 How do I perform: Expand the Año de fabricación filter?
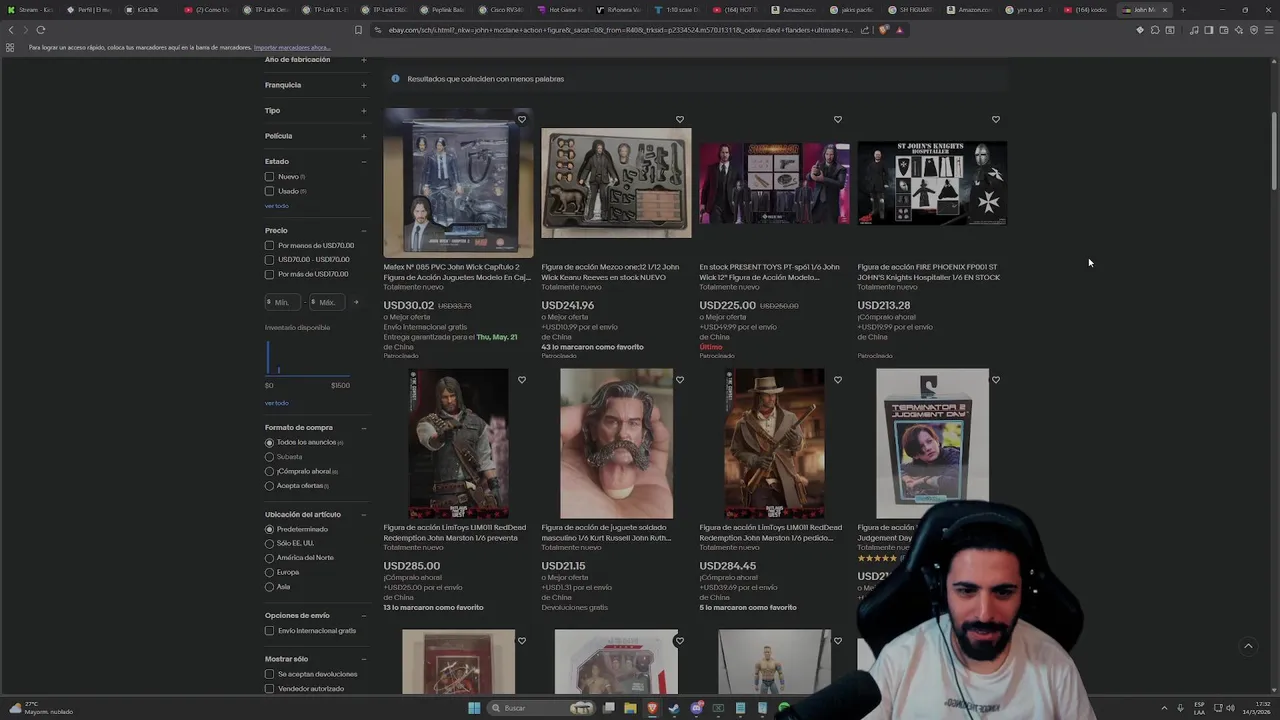[363, 60]
